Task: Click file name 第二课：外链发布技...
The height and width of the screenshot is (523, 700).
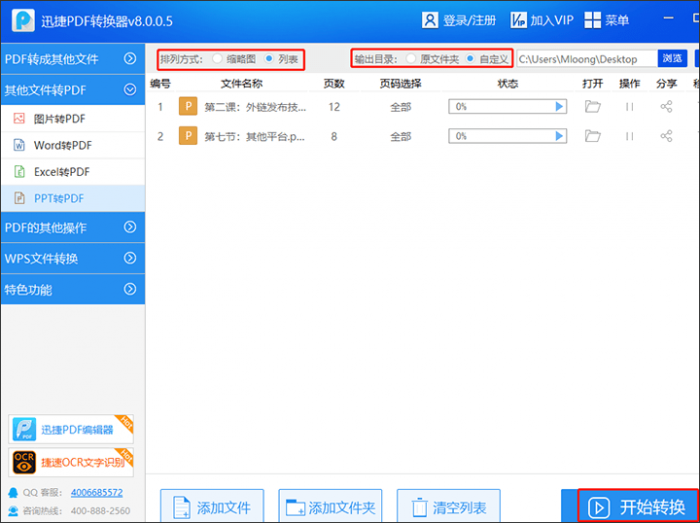Action: pyautogui.click(x=255, y=107)
